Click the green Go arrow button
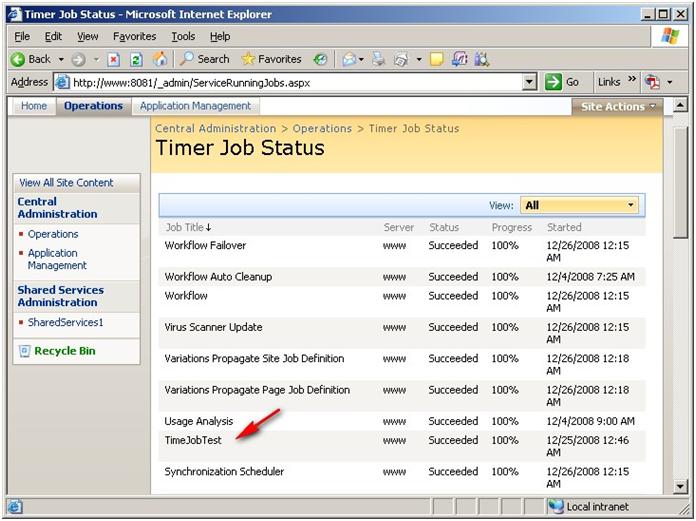696x521 pixels. (x=553, y=82)
